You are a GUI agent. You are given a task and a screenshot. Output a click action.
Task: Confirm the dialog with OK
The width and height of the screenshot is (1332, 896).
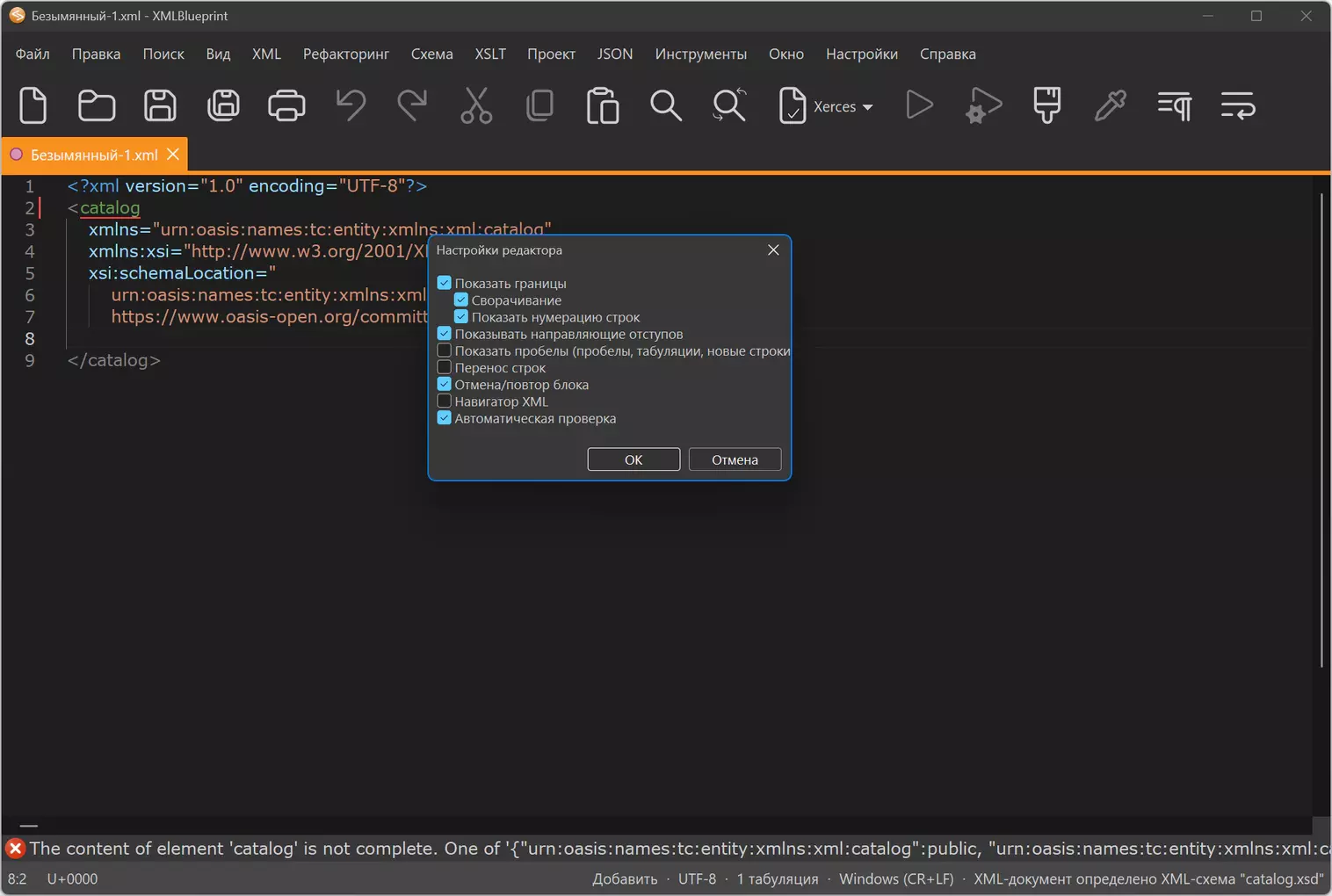click(x=633, y=459)
